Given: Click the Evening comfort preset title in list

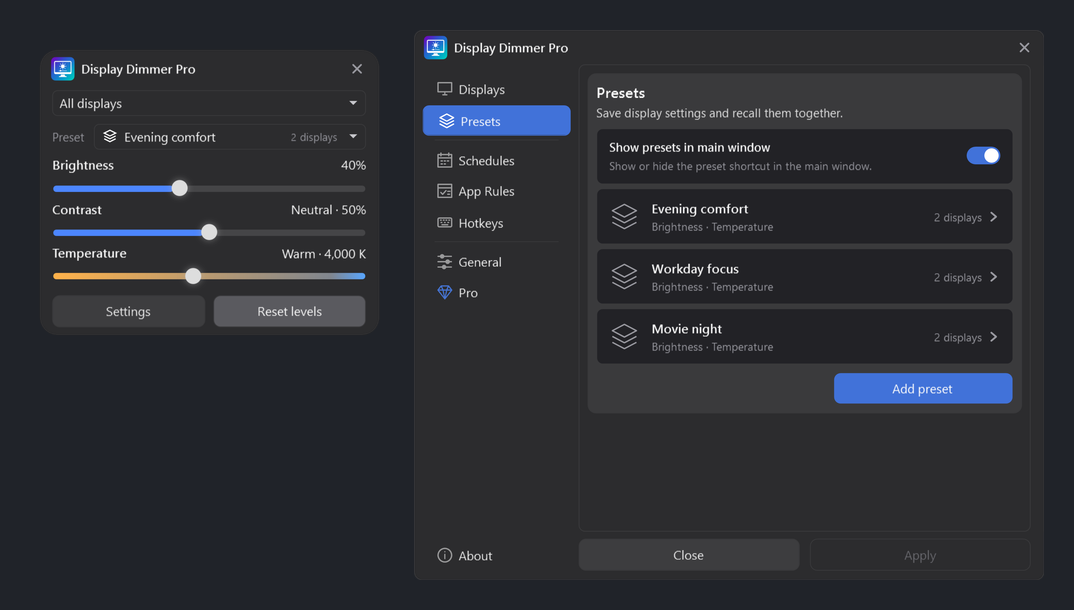Looking at the screenshot, I should click(x=699, y=209).
